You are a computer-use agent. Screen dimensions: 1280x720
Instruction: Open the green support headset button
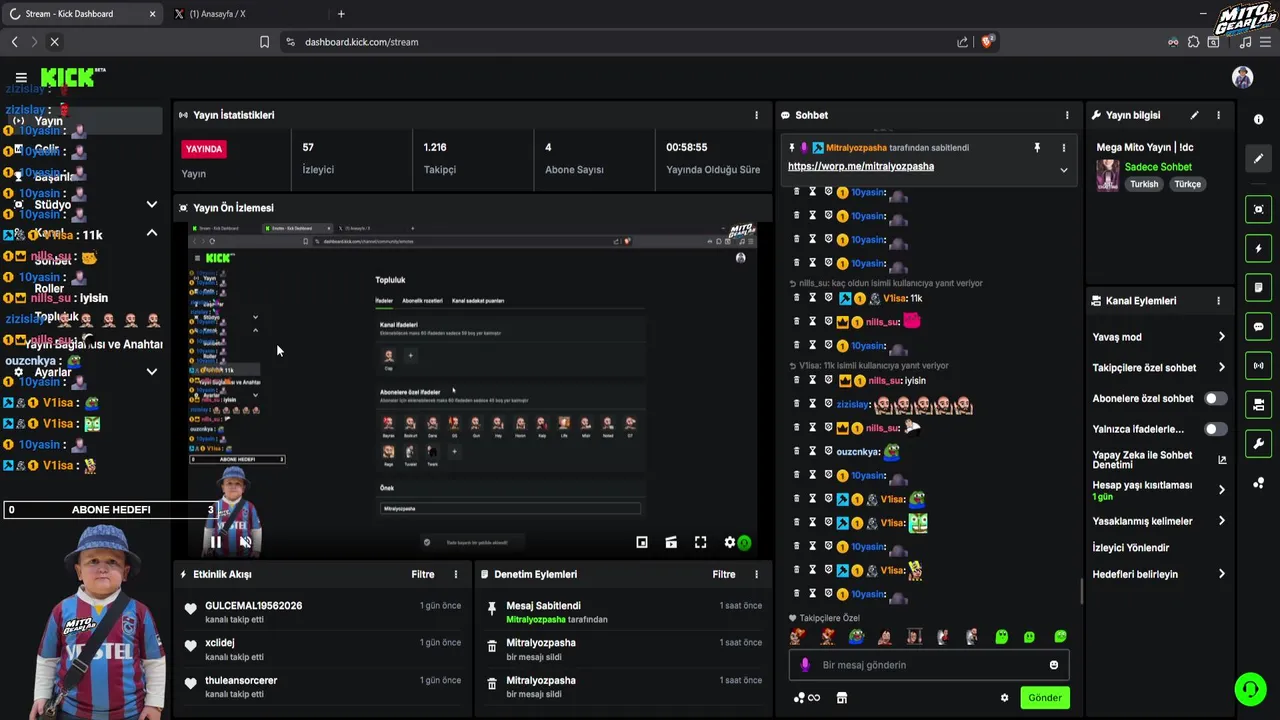click(x=1250, y=689)
